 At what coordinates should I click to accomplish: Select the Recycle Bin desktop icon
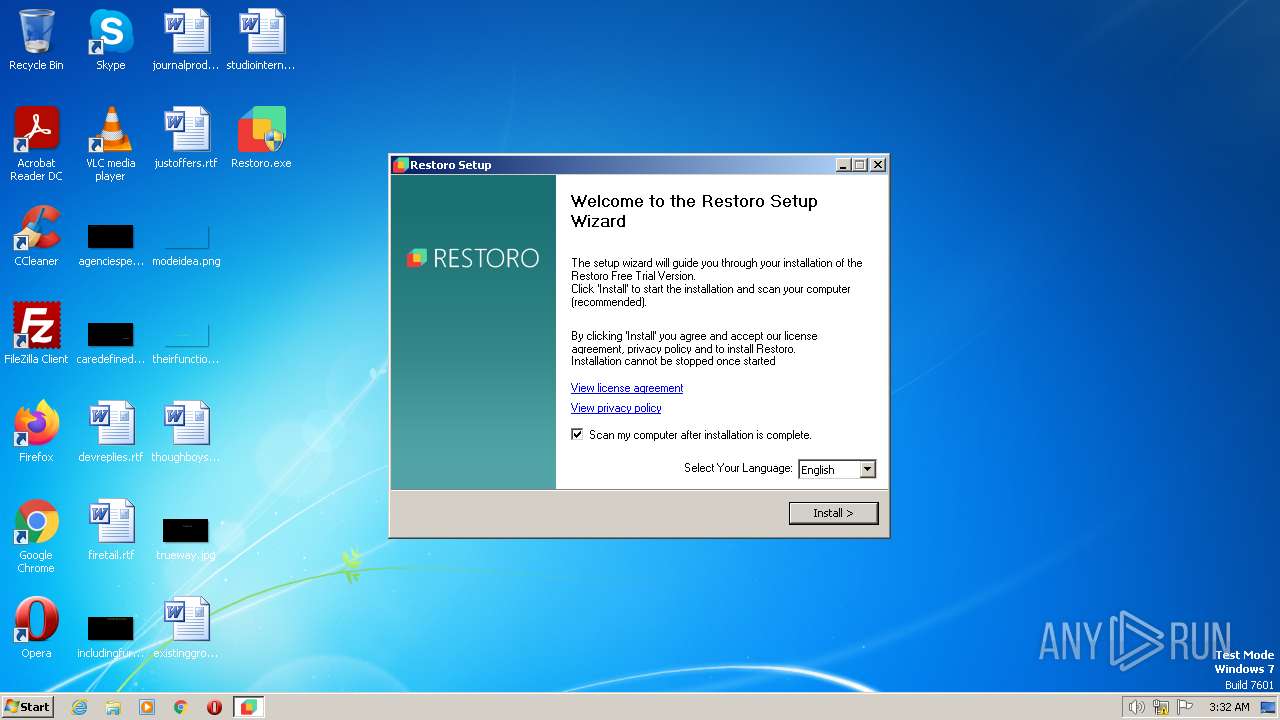tap(36, 40)
